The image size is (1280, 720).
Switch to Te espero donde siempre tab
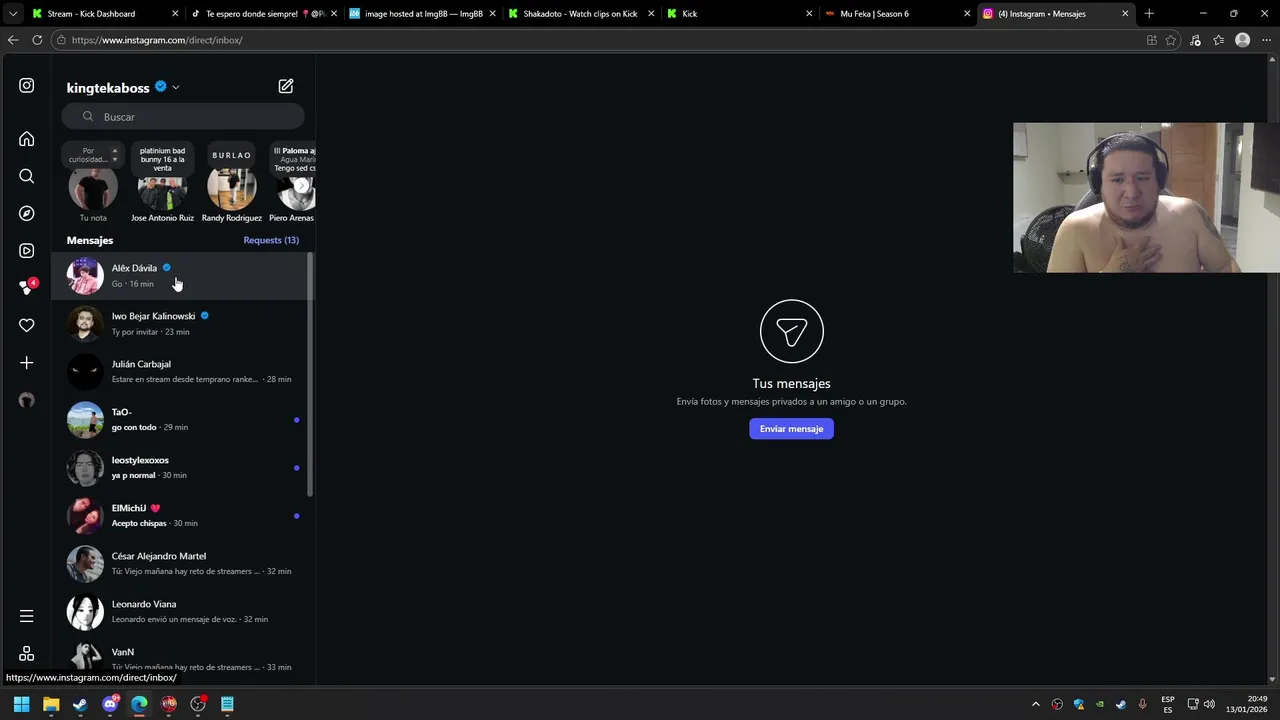(x=264, y=14)
